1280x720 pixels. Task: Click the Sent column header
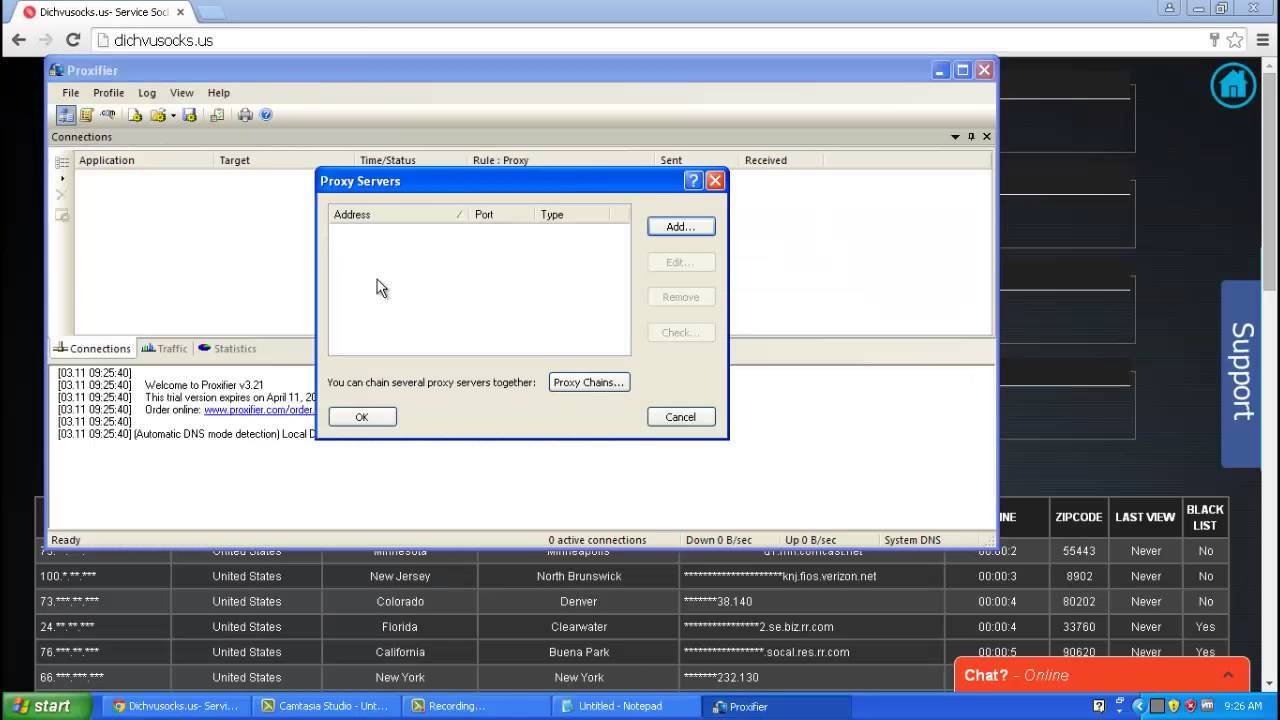tap(696, 160)
